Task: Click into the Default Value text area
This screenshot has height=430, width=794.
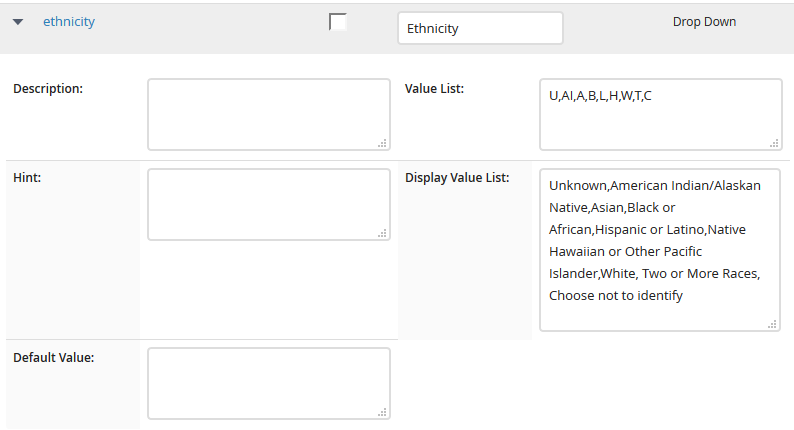Action: point(269,383)
